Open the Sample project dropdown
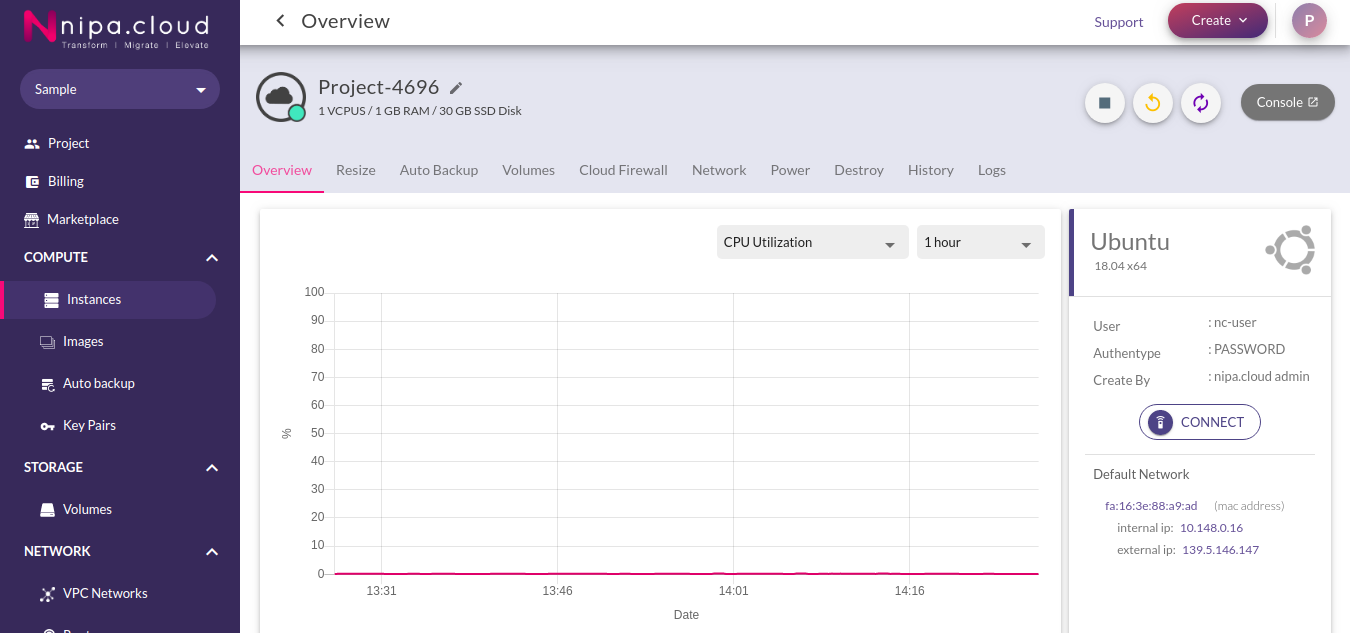 [x=120, y=89]
